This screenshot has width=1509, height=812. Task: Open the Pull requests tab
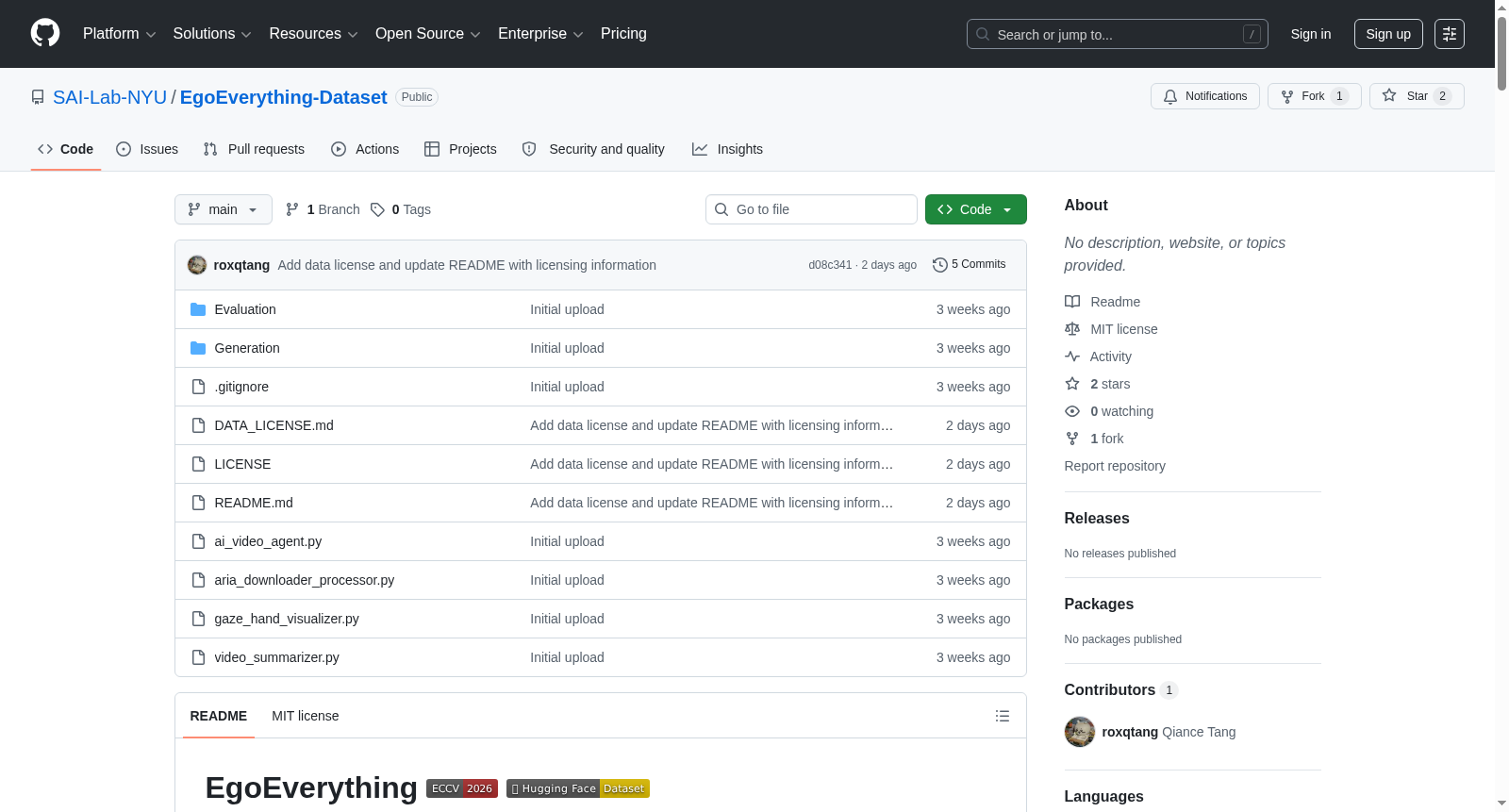coord(254,149)
